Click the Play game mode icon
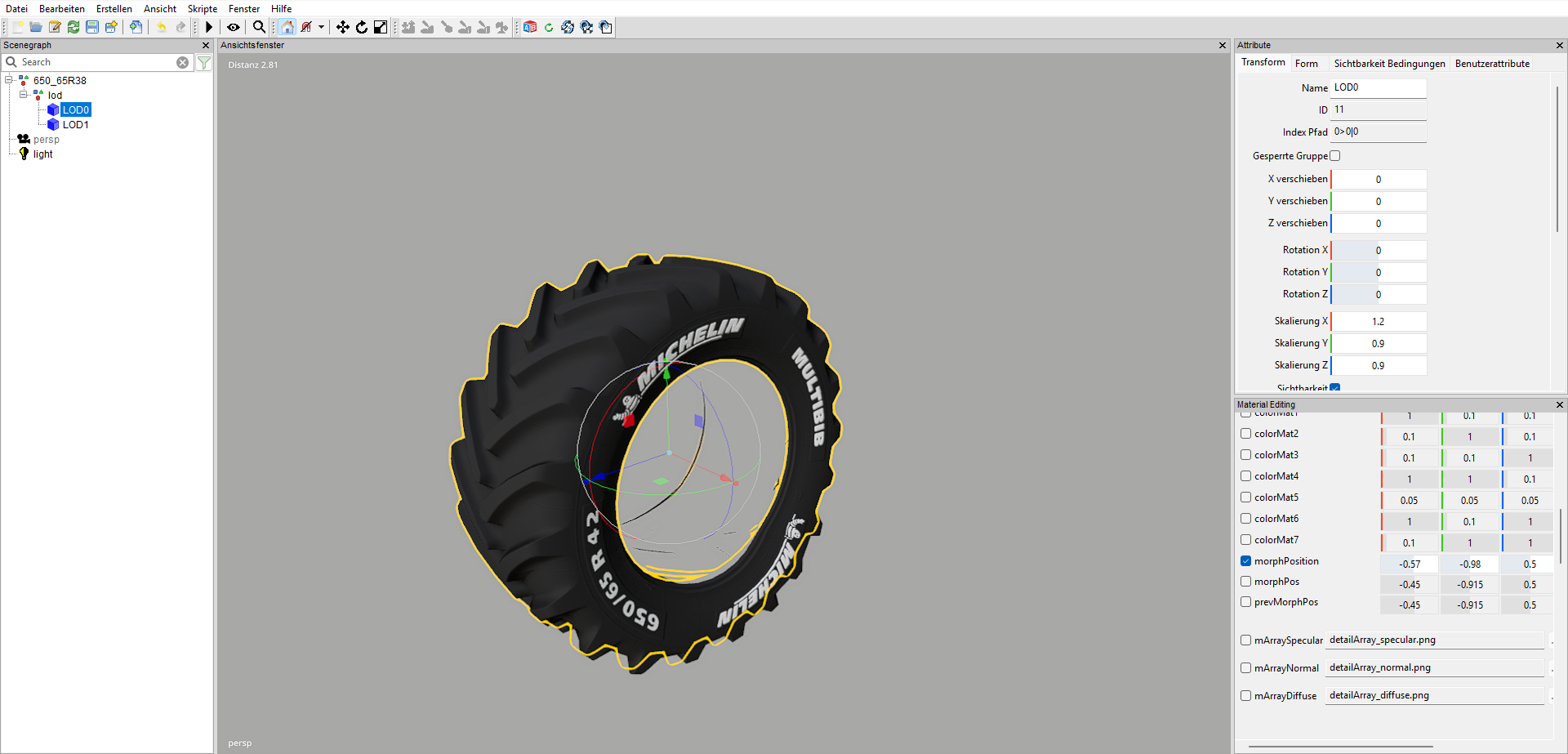 click(x=209, y=27)
